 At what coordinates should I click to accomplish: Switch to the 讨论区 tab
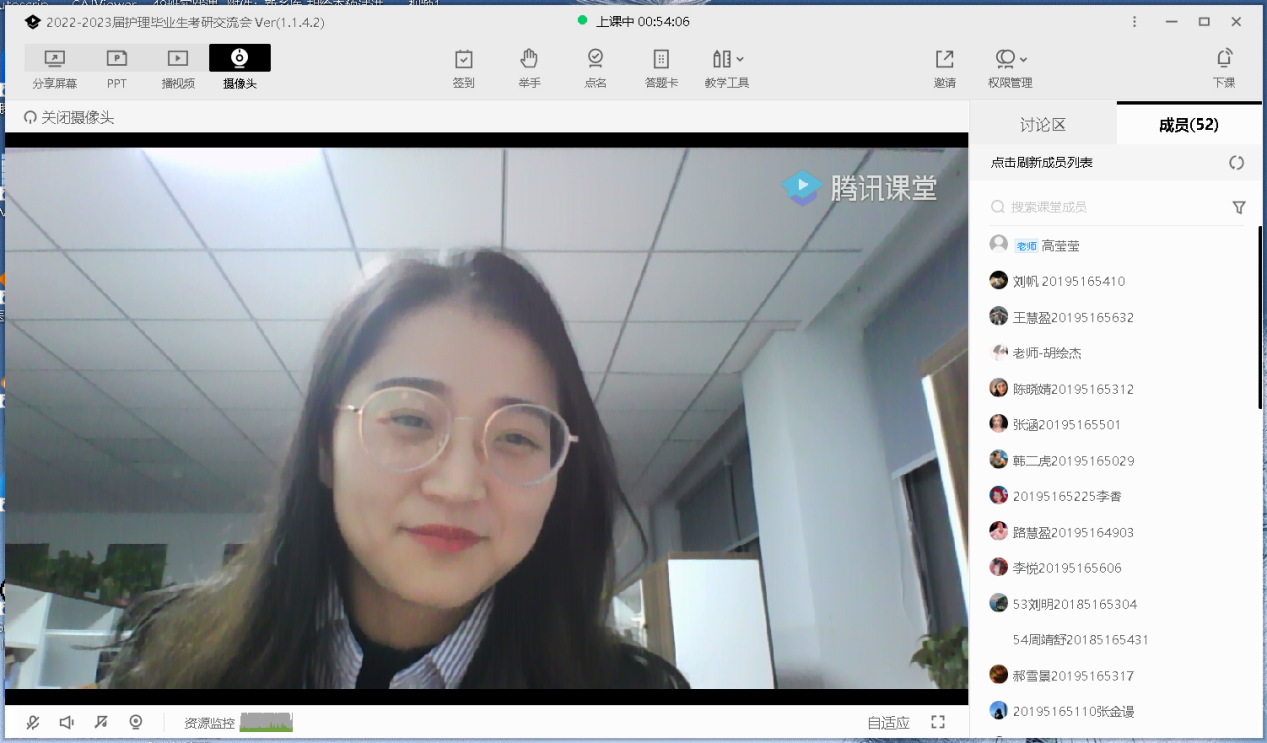coord(1043,125)
